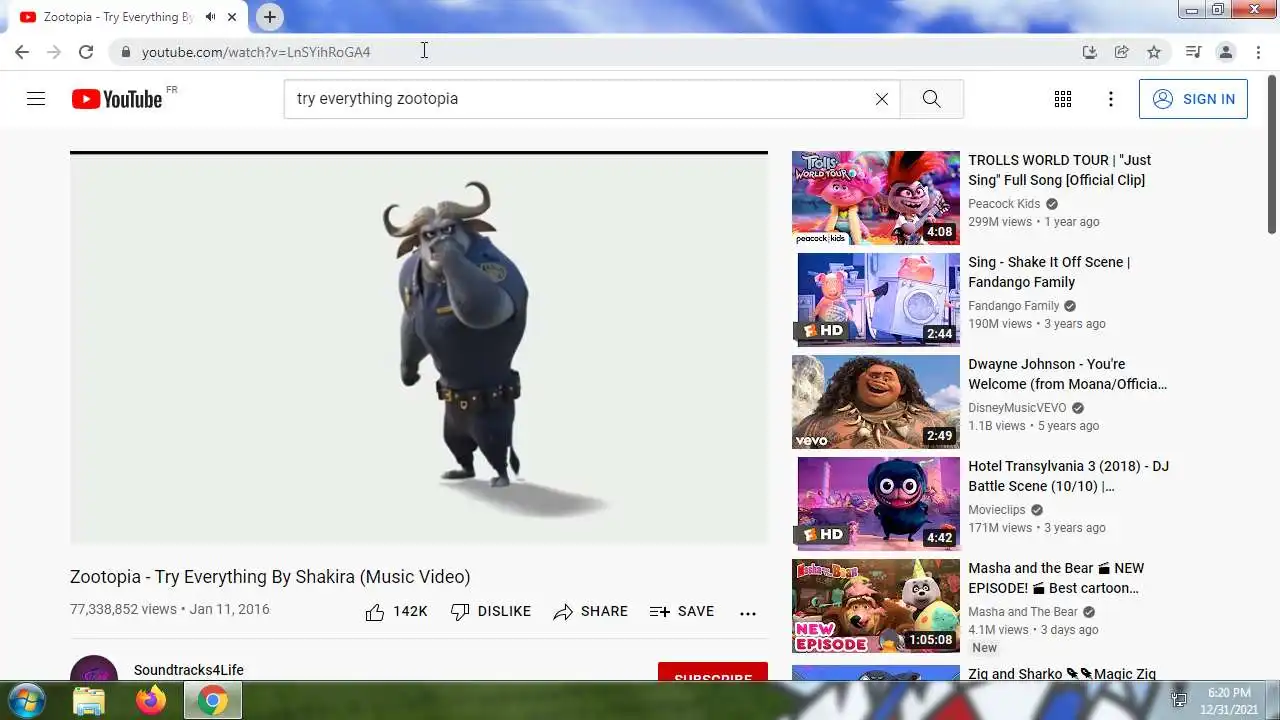Click the '77,338,852 views' text

pyautogui.click(x=123, y=609)
